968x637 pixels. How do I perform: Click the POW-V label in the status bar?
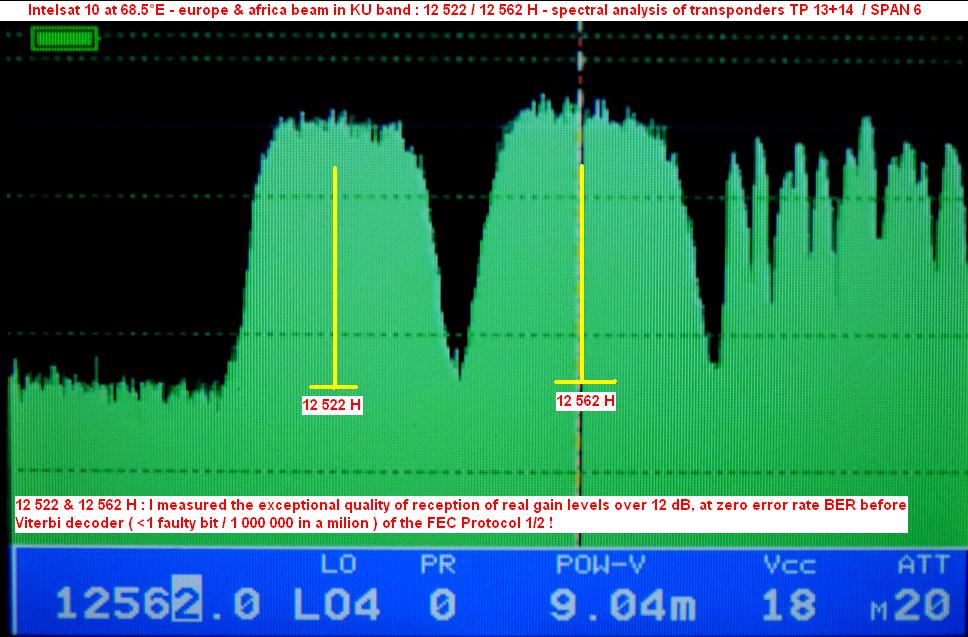602,566
